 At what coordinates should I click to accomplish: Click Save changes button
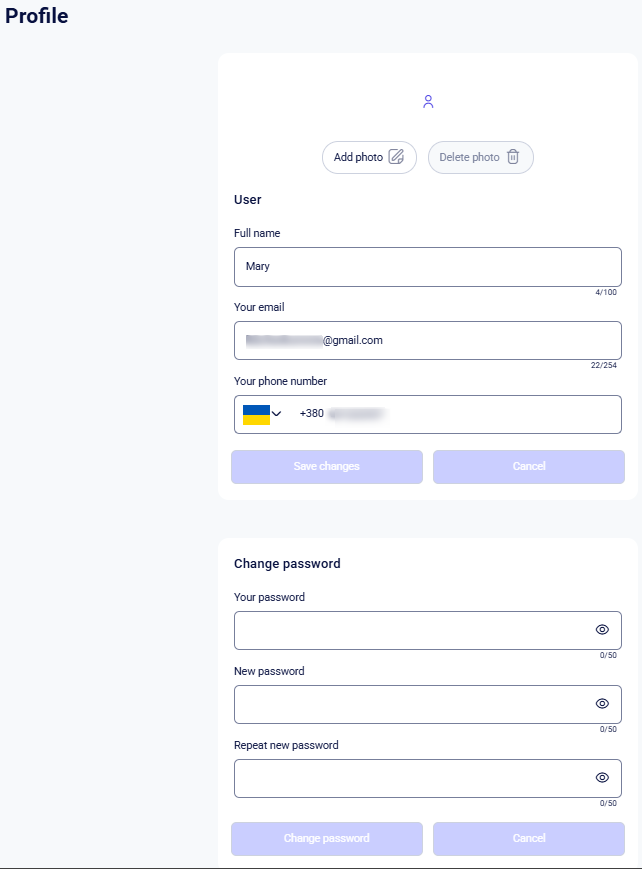(x=327, y=467)
